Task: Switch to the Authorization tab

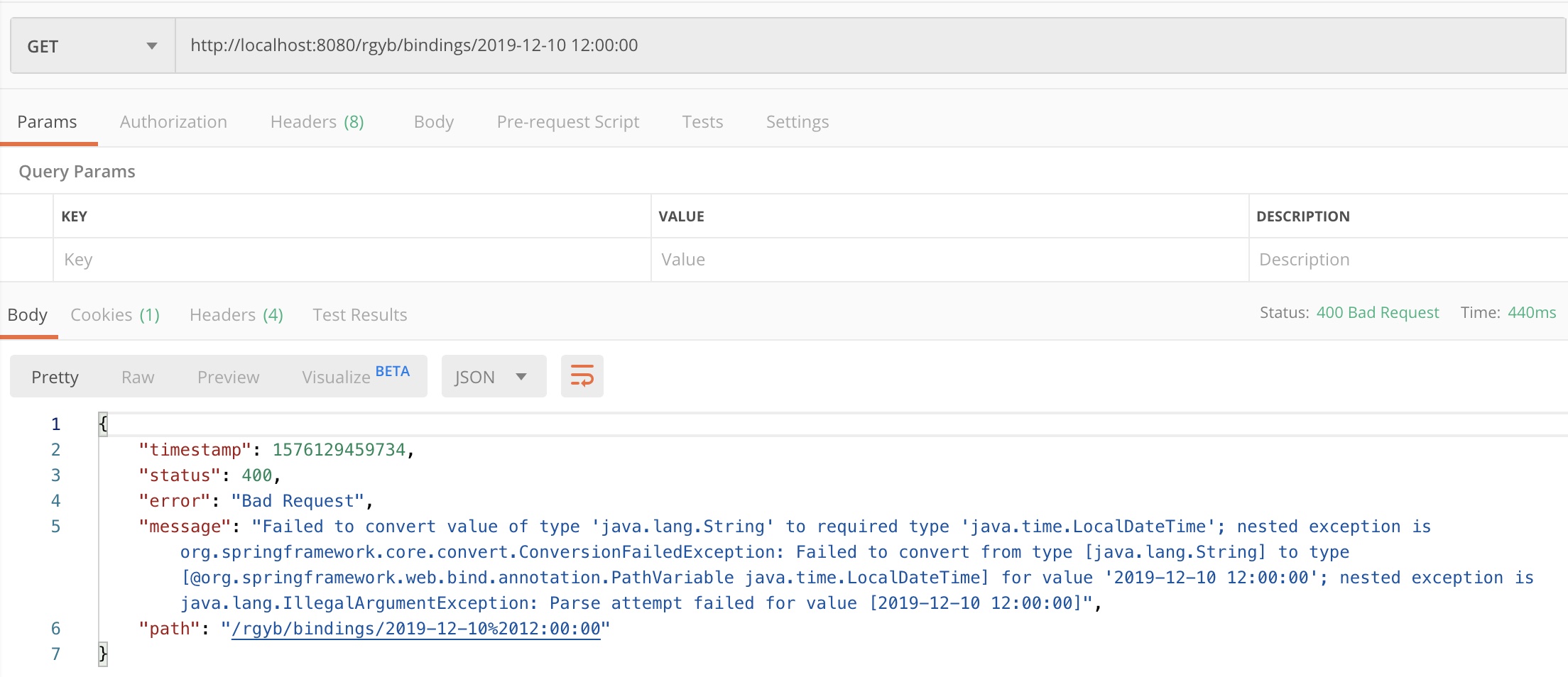Action: click(x=173, y=122)
